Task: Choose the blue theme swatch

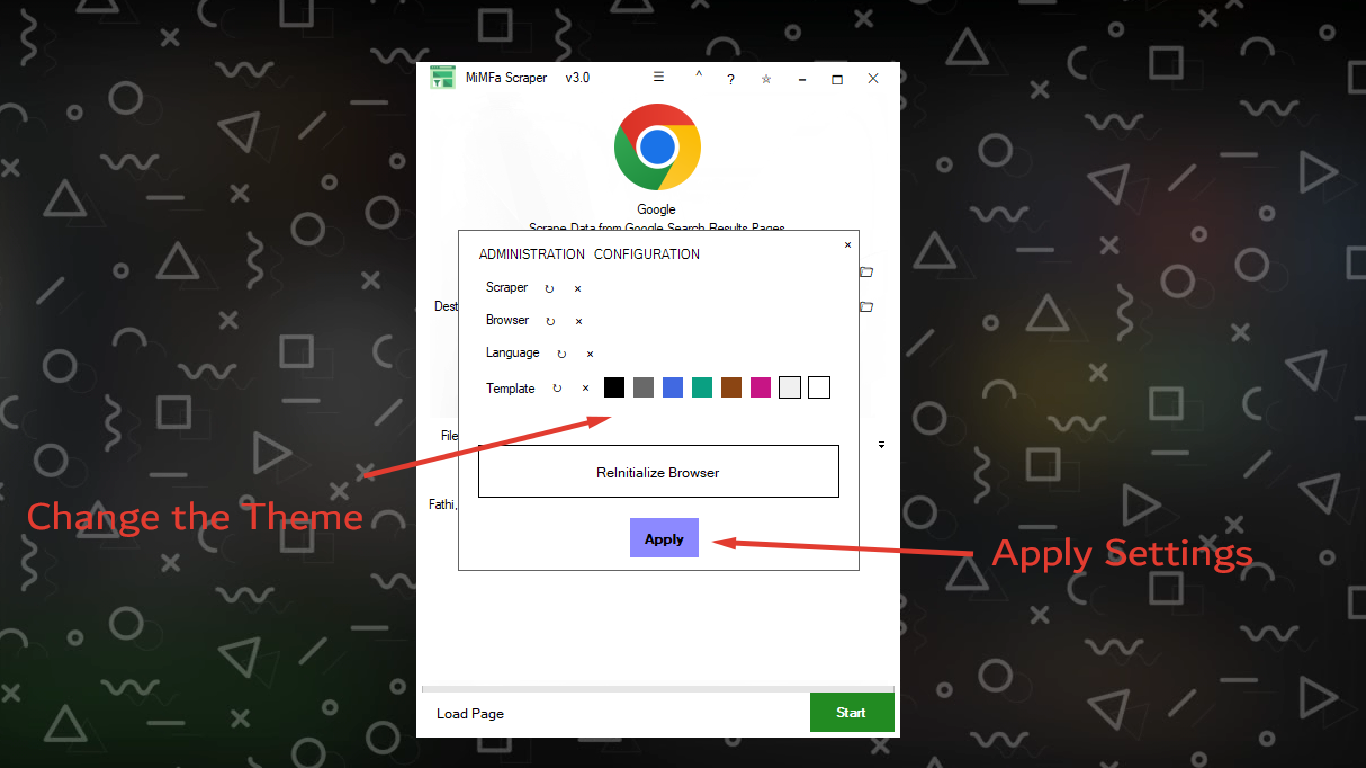Action: coord(673,388)
